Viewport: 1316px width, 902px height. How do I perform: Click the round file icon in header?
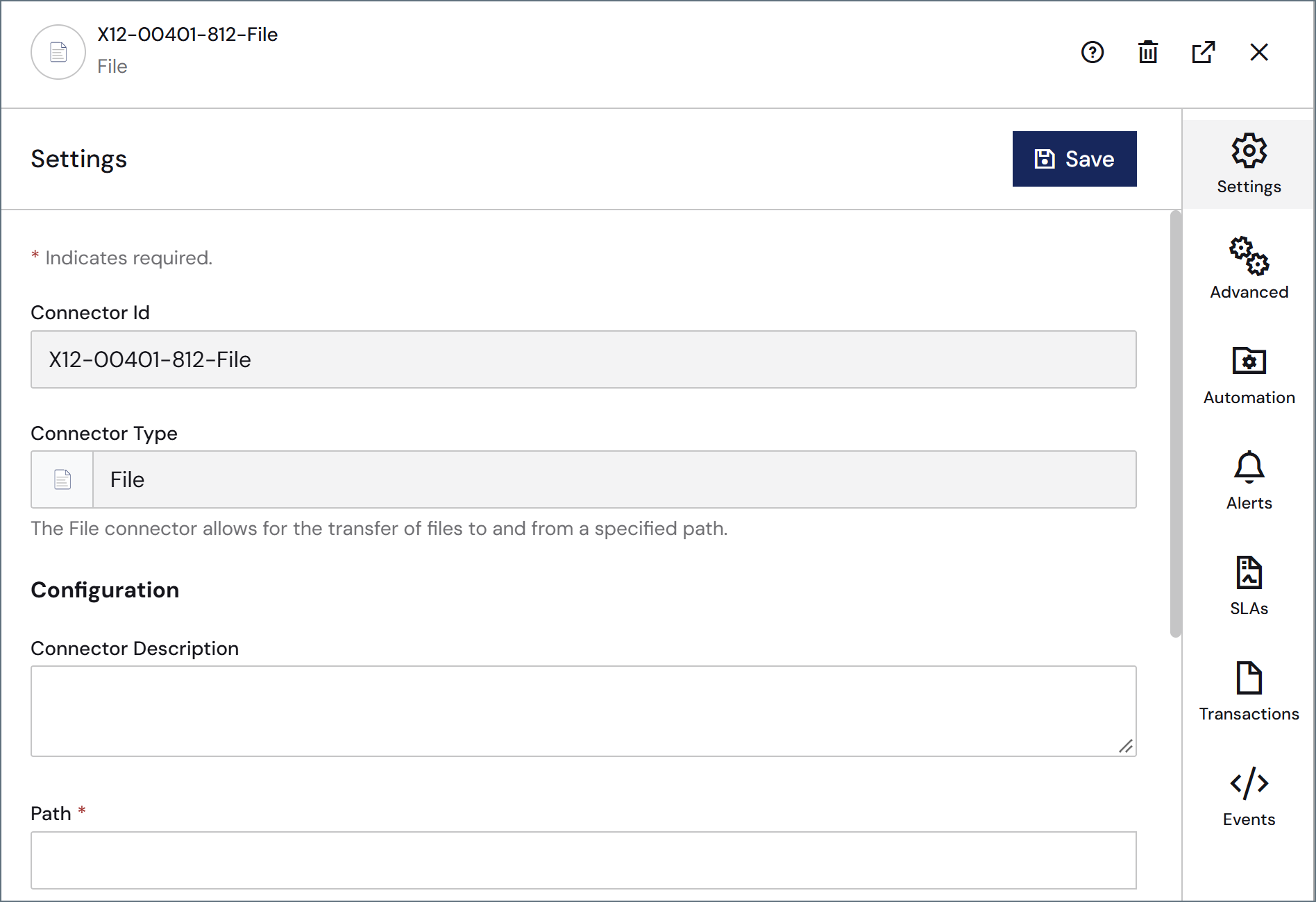(58, 52)
